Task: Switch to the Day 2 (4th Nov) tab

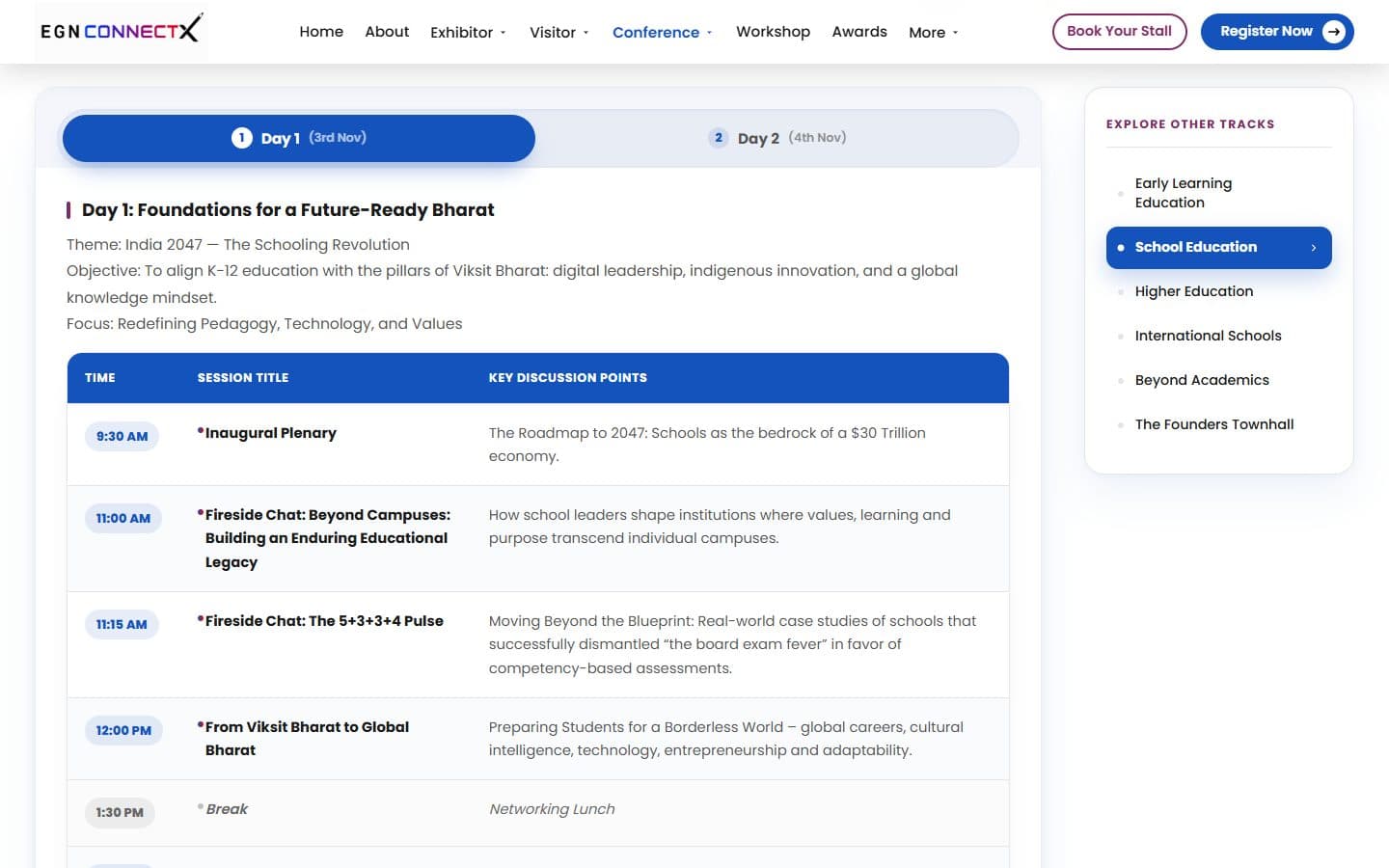Action: click(x=777, y=138)
